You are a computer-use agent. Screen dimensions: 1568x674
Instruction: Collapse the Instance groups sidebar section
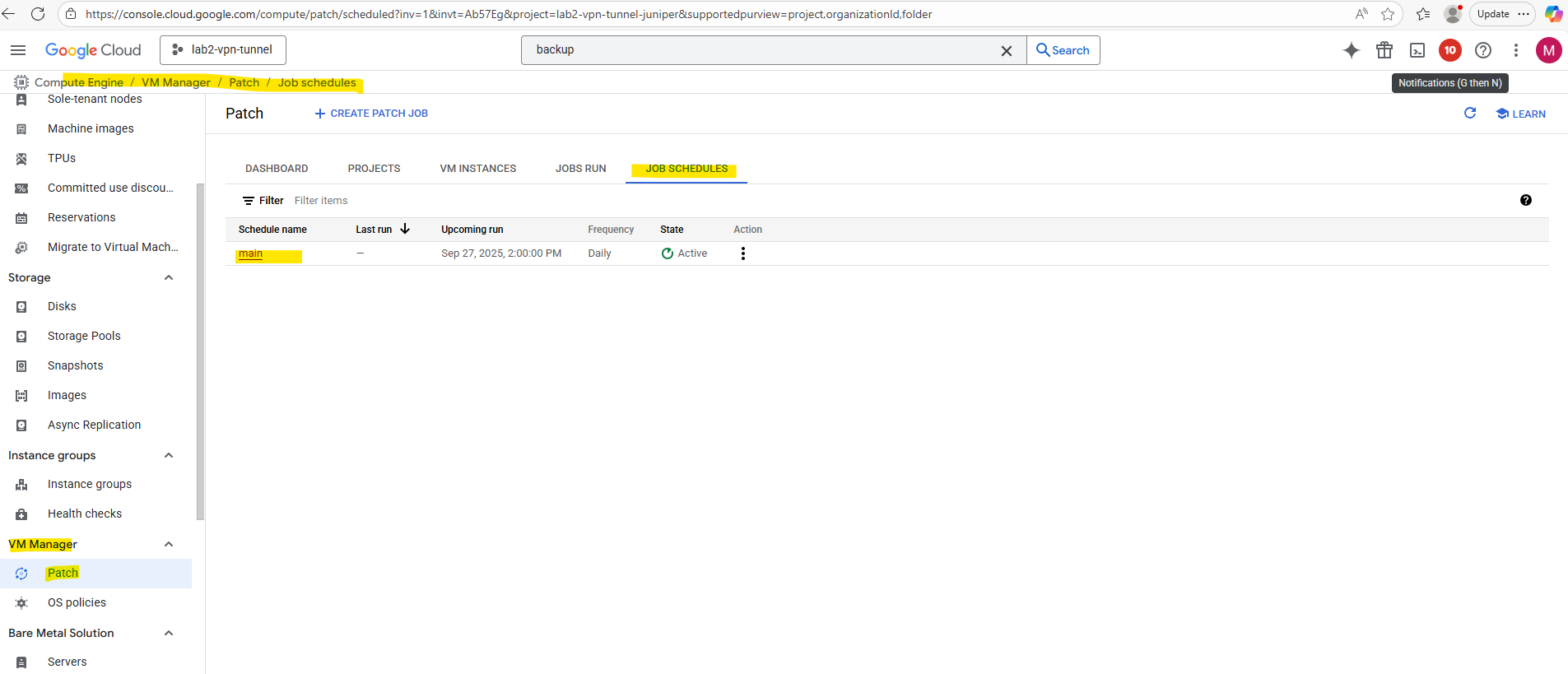[x=169, y=455]
